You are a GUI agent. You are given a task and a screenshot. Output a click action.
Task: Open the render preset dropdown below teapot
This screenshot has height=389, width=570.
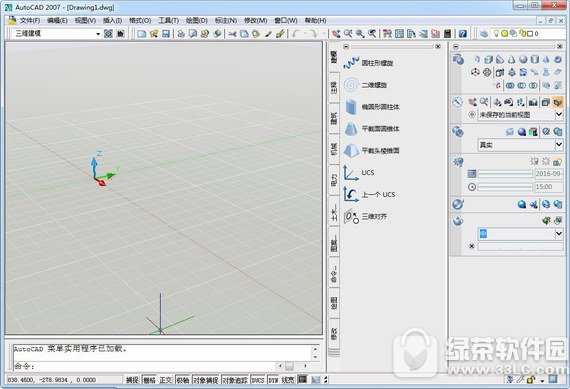point(559,234)
